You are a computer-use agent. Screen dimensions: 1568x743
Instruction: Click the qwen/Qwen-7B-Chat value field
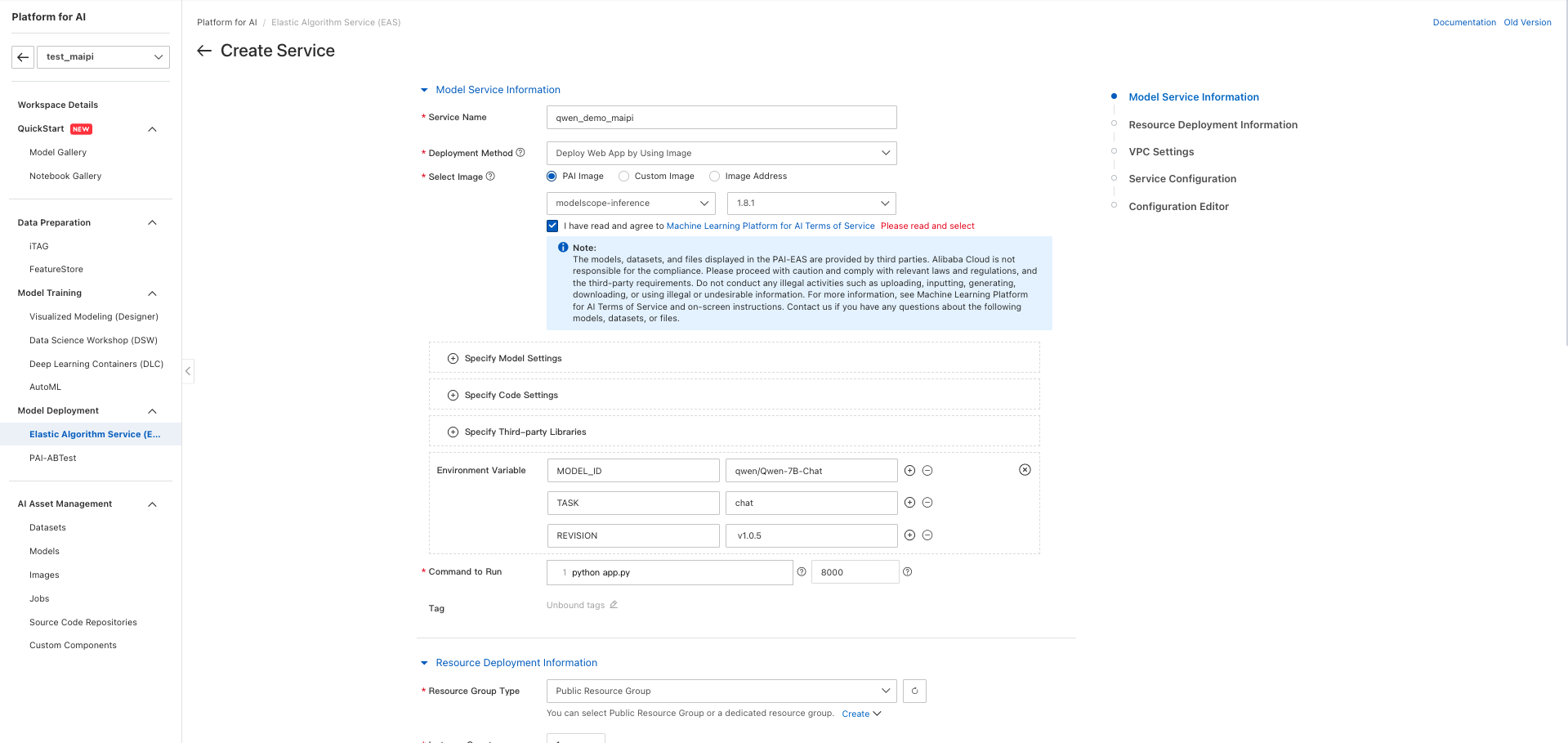[x=811, y=471]
